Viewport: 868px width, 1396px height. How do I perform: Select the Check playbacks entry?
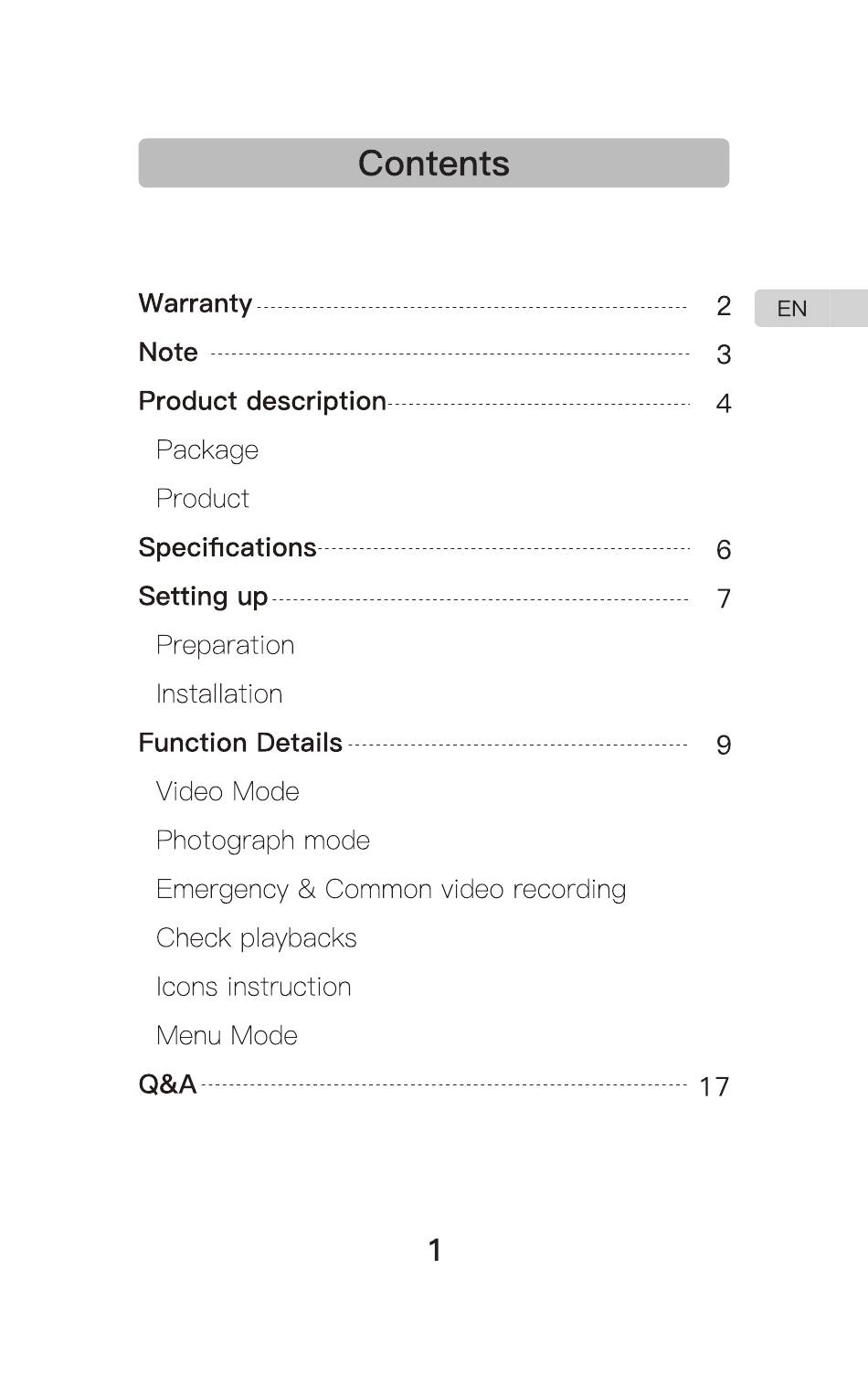coord(257,938)
